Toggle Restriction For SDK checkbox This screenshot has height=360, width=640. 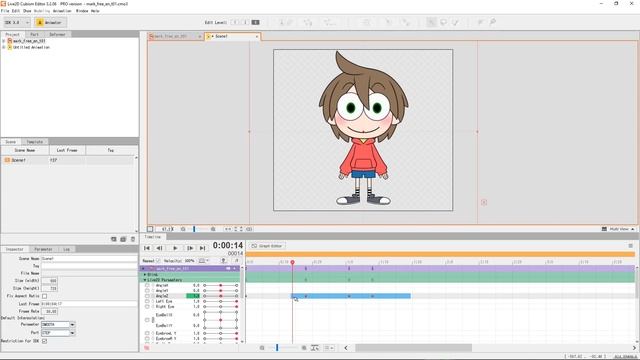(x=44, y=341)
